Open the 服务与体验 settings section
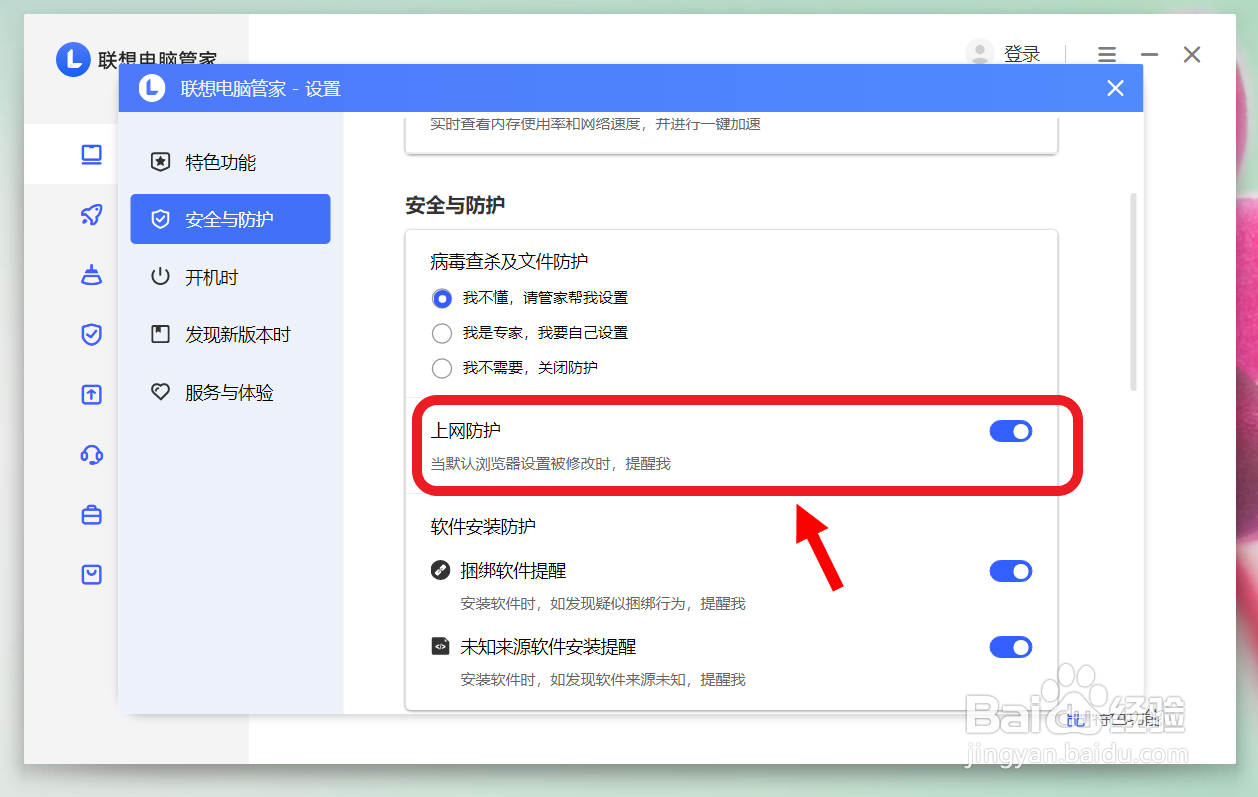This screenshot has width=1258, height=797. [230, 392]
